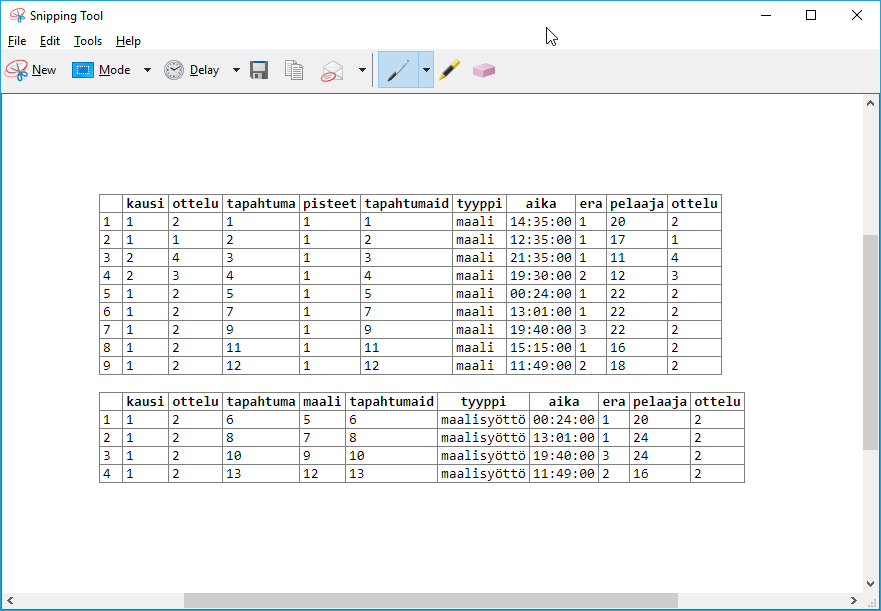Click the vertical scrollbar thumb
Screen dimensions: 881x611
coord(870,340)
